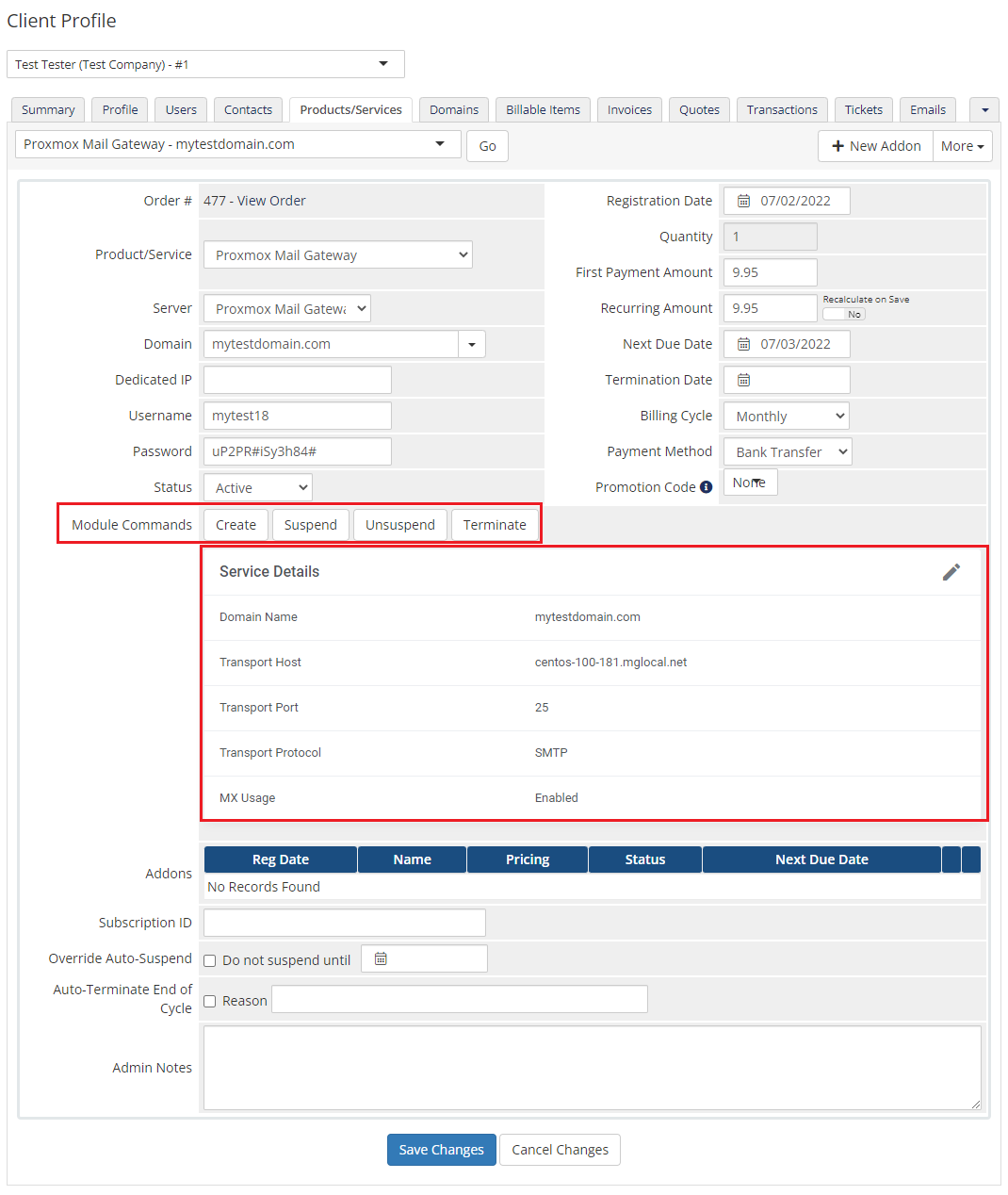Click the Auto-Terminate Reason text field
The width and height of the screenshot is (1008, 1195).
[460, 999]
